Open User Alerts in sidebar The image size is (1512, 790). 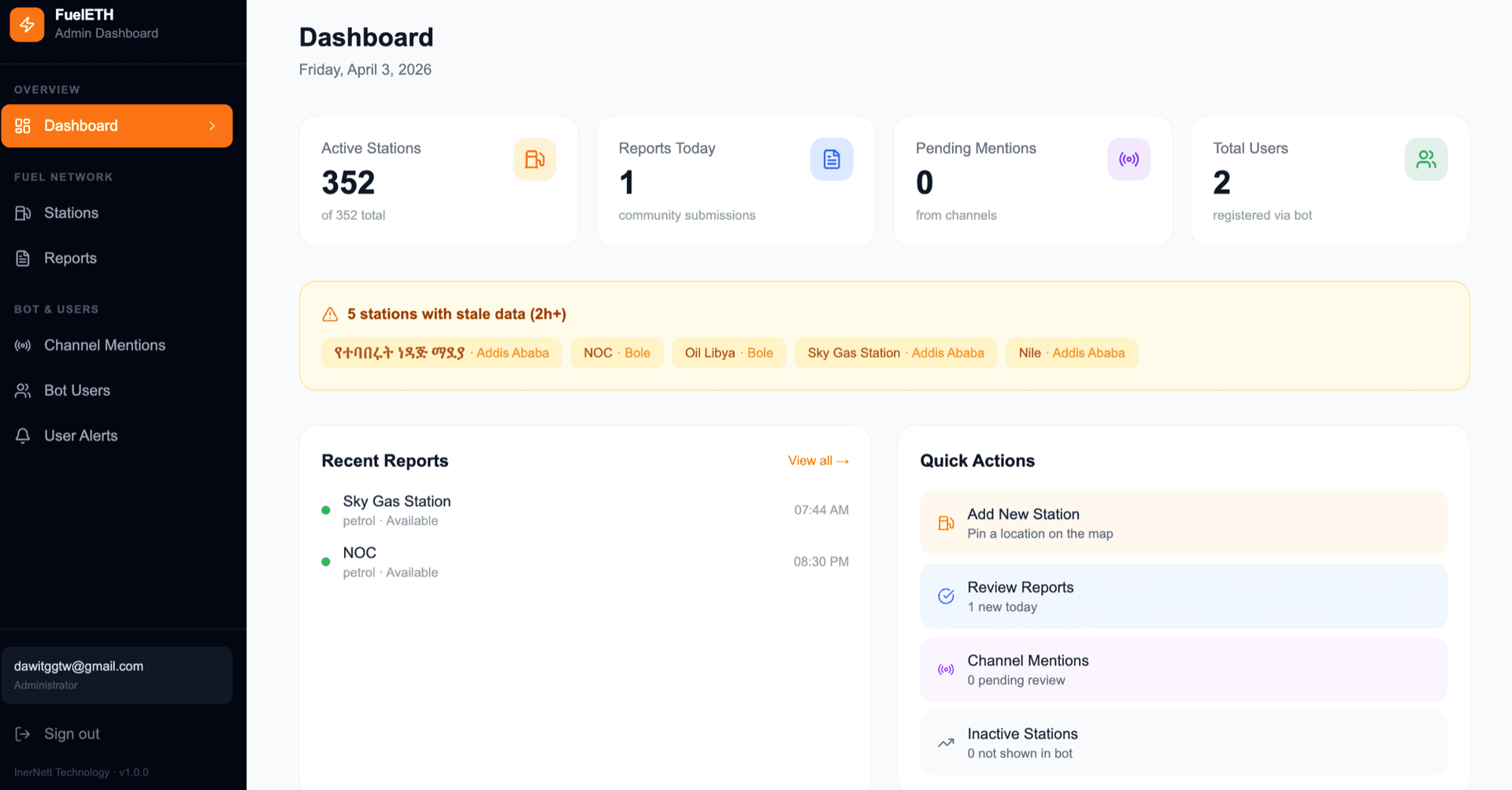[117, 436]
